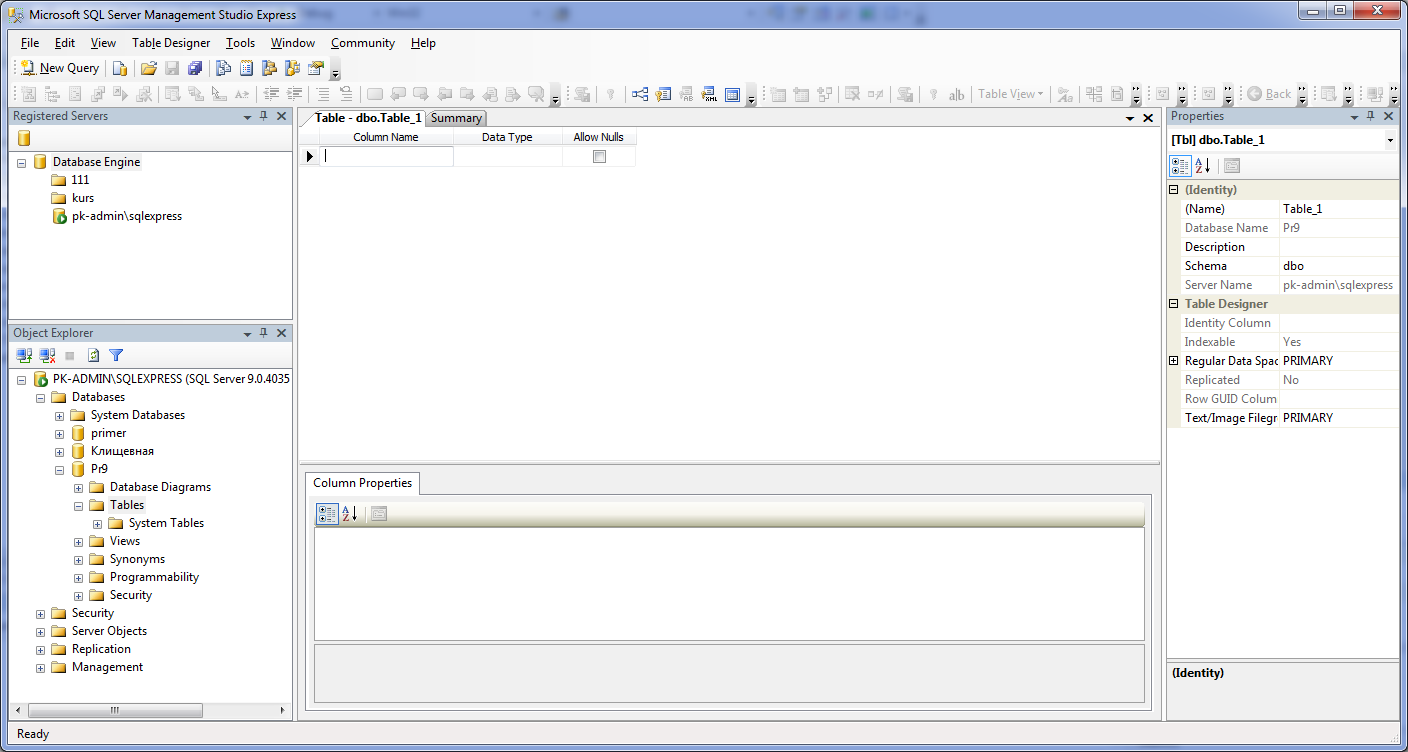The height and width of the screenshot is (752, 1408).
Task: Click the Description property field
Action: pyautogui.click(x=1339, y=247)
